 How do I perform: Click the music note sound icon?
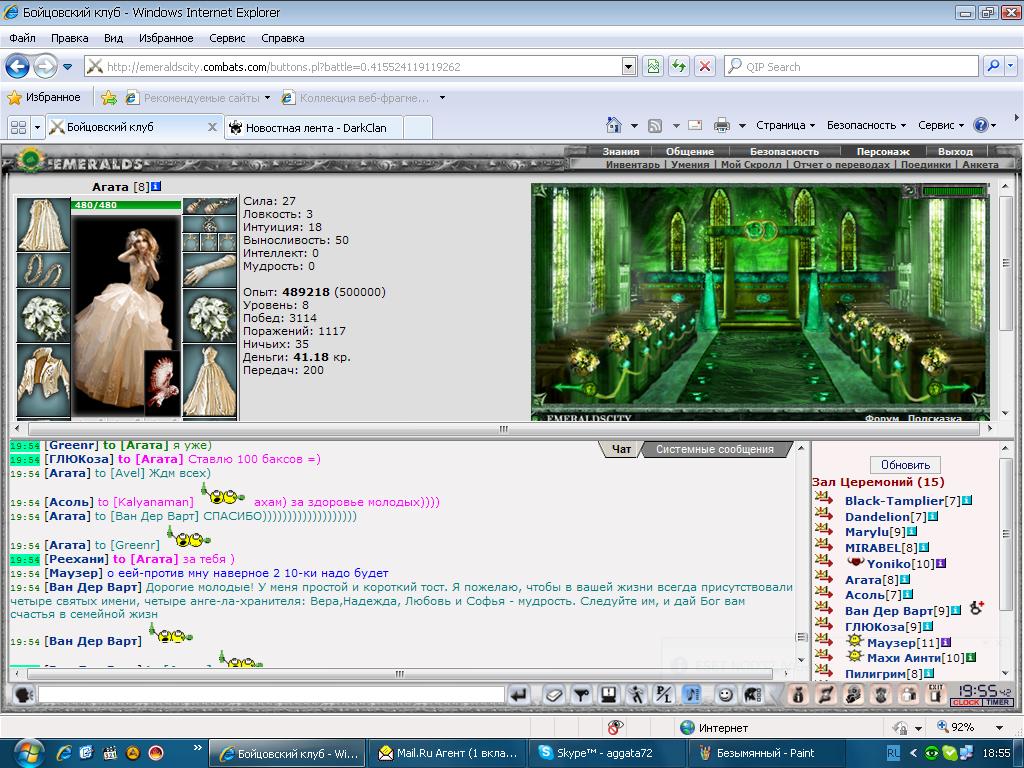[692, 694]
